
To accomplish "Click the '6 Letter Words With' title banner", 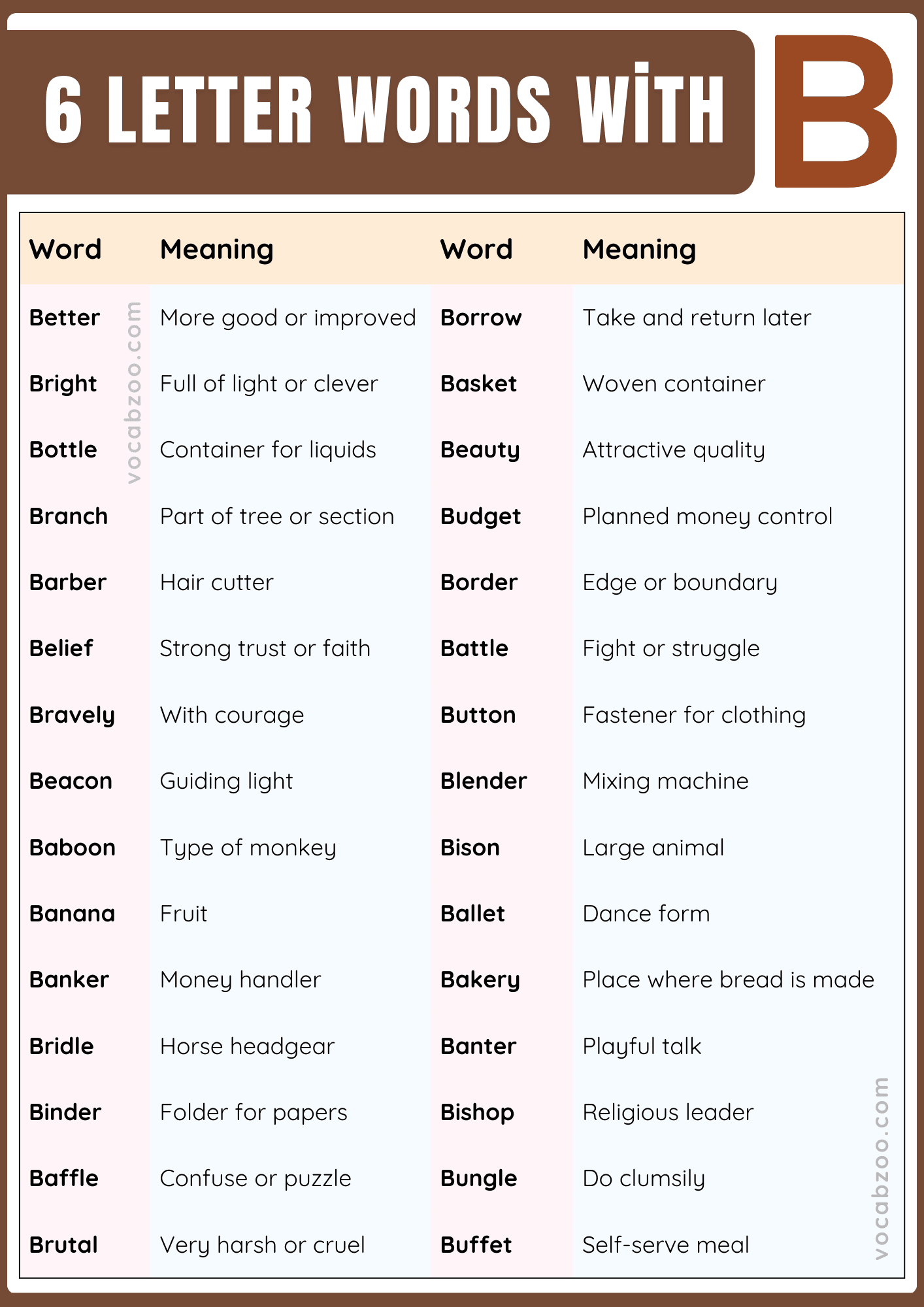I will 384,110.
